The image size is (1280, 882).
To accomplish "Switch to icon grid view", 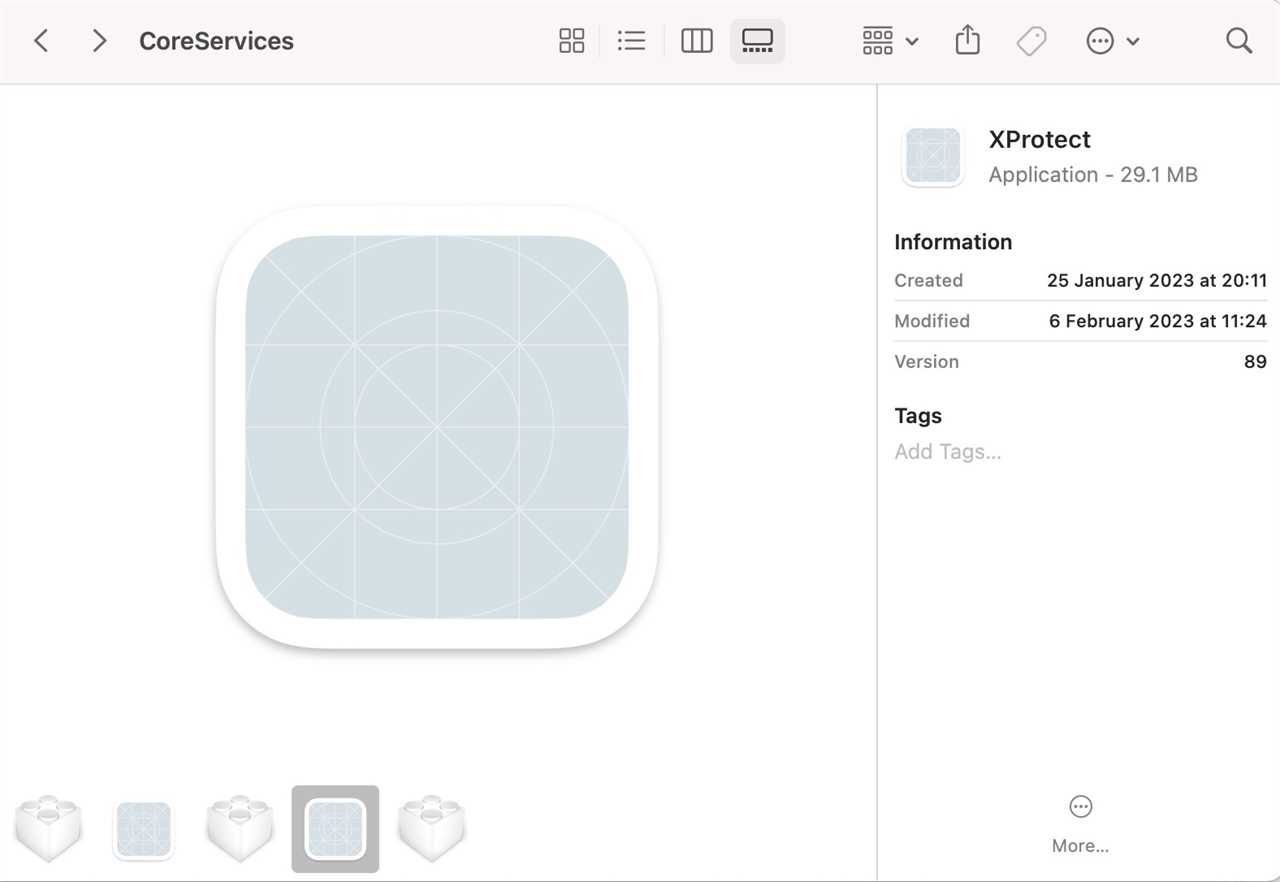I will pyautogui.click(x=571, y=41).
